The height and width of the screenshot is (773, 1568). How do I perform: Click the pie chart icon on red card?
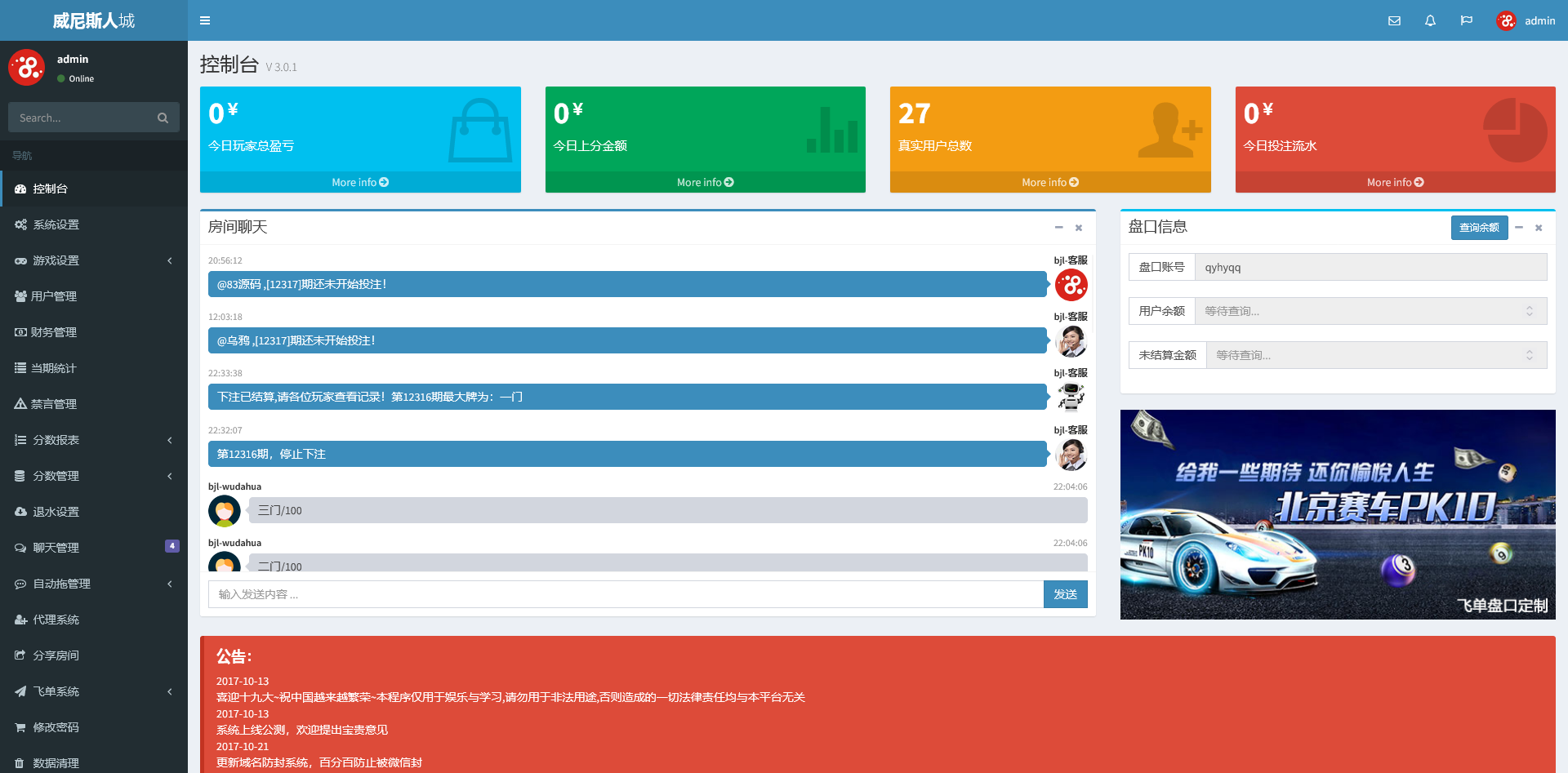point(1515,130)
